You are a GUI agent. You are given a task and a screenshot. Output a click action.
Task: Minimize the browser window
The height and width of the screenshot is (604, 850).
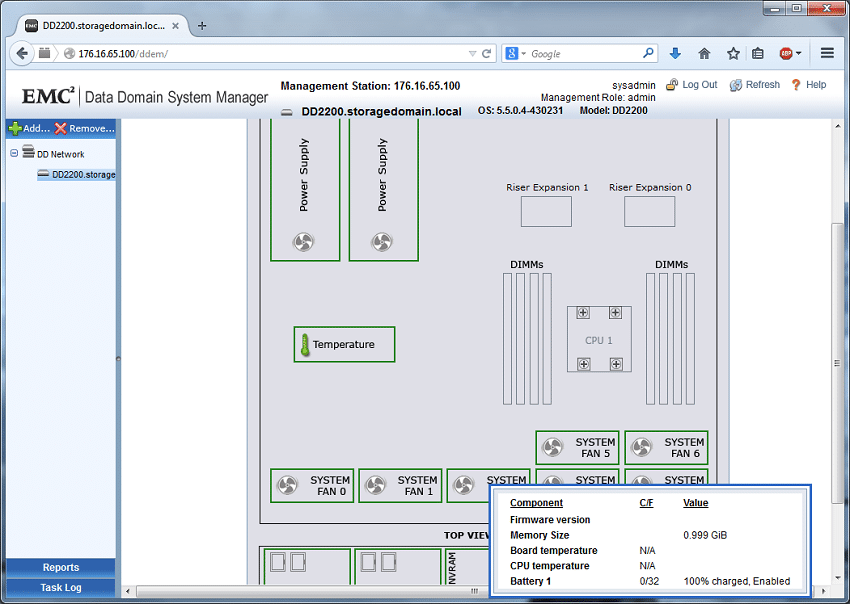pyautogui.click(x=776, y=8)
